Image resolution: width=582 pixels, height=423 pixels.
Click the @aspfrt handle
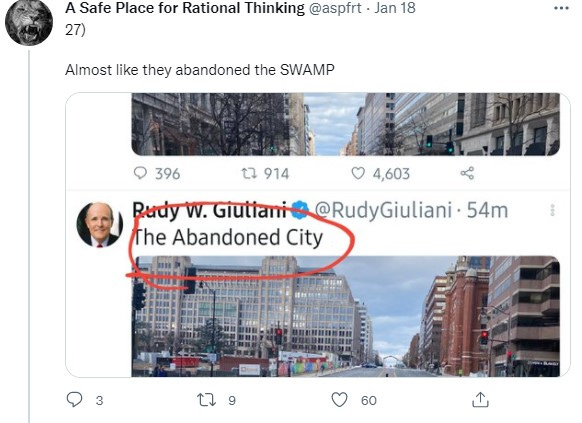click(335, 8)
